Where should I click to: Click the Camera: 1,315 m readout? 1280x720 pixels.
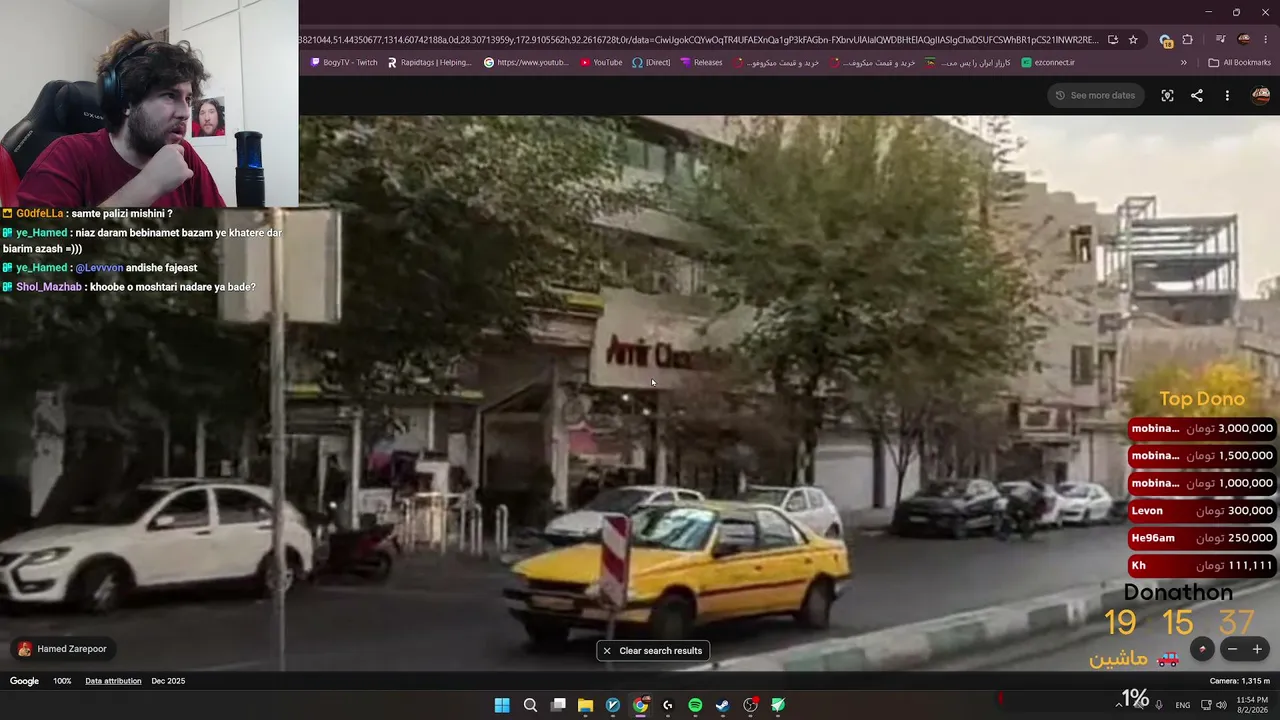coord(1239,681)
